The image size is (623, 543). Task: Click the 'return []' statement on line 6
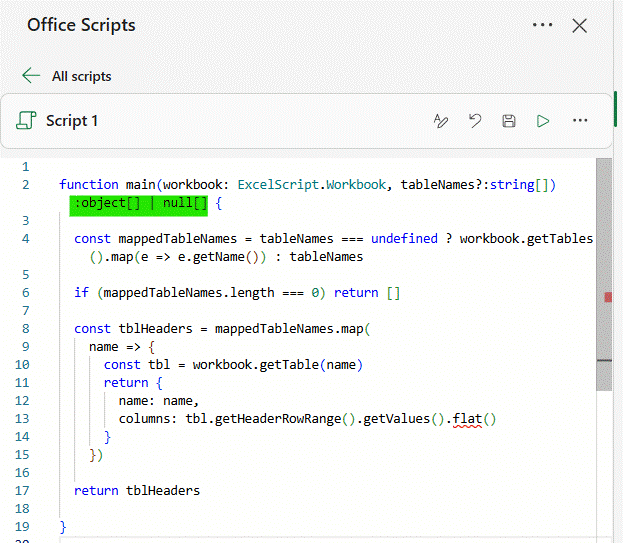pos(367,293)
